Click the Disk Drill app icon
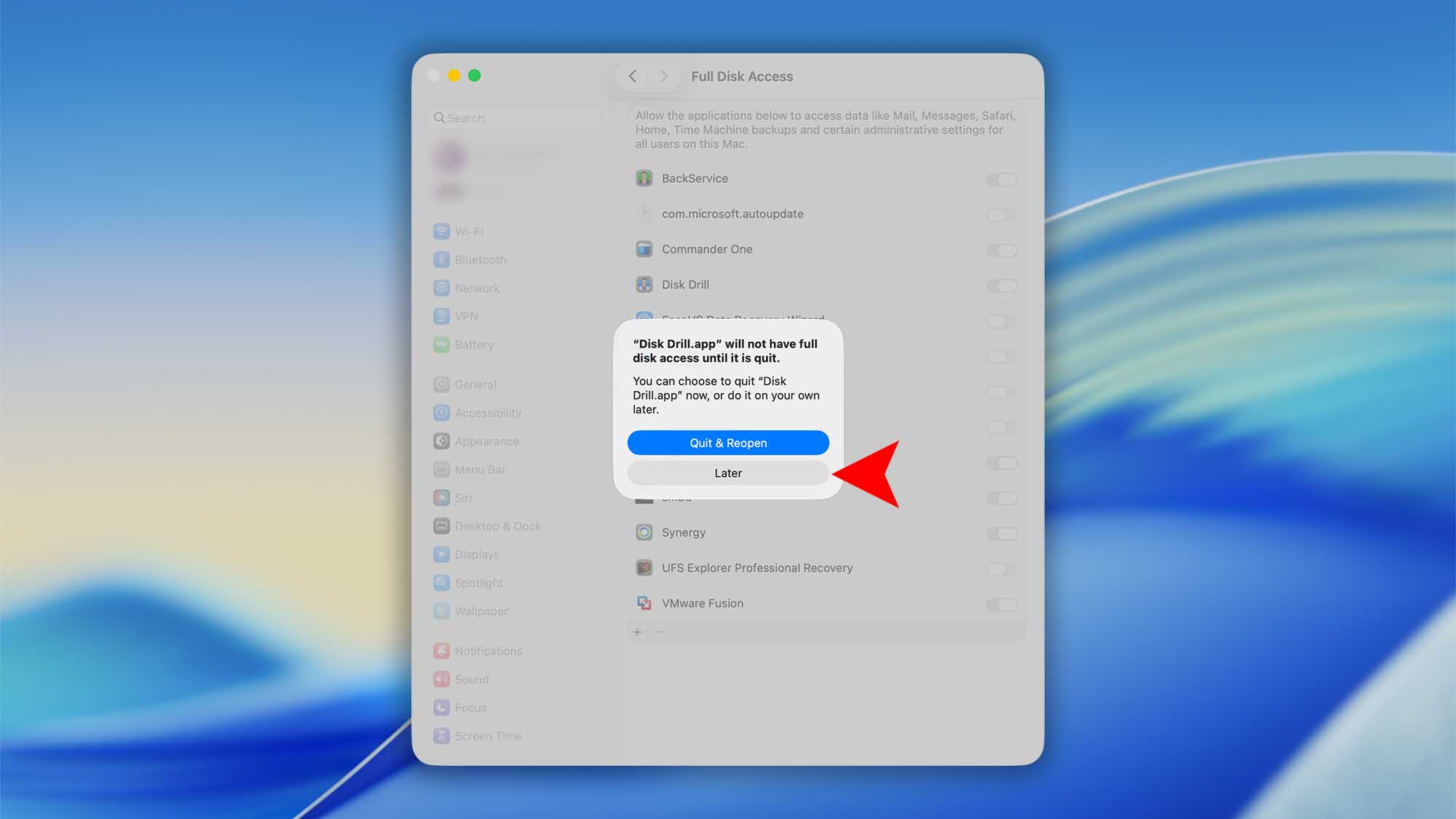 (644, 285)
